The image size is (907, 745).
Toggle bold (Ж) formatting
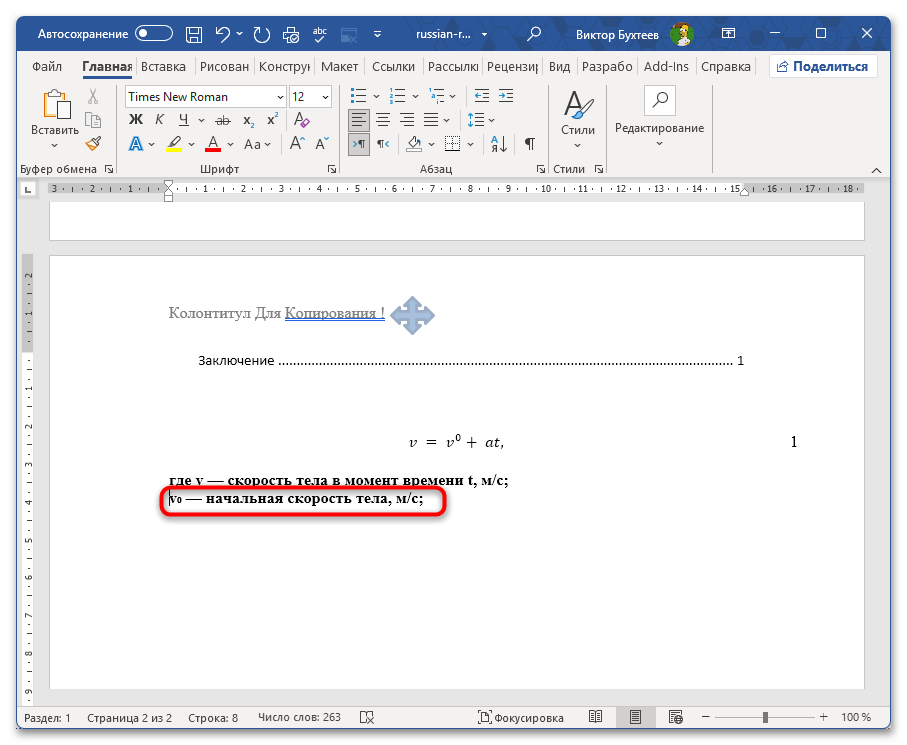coord(136,120)
